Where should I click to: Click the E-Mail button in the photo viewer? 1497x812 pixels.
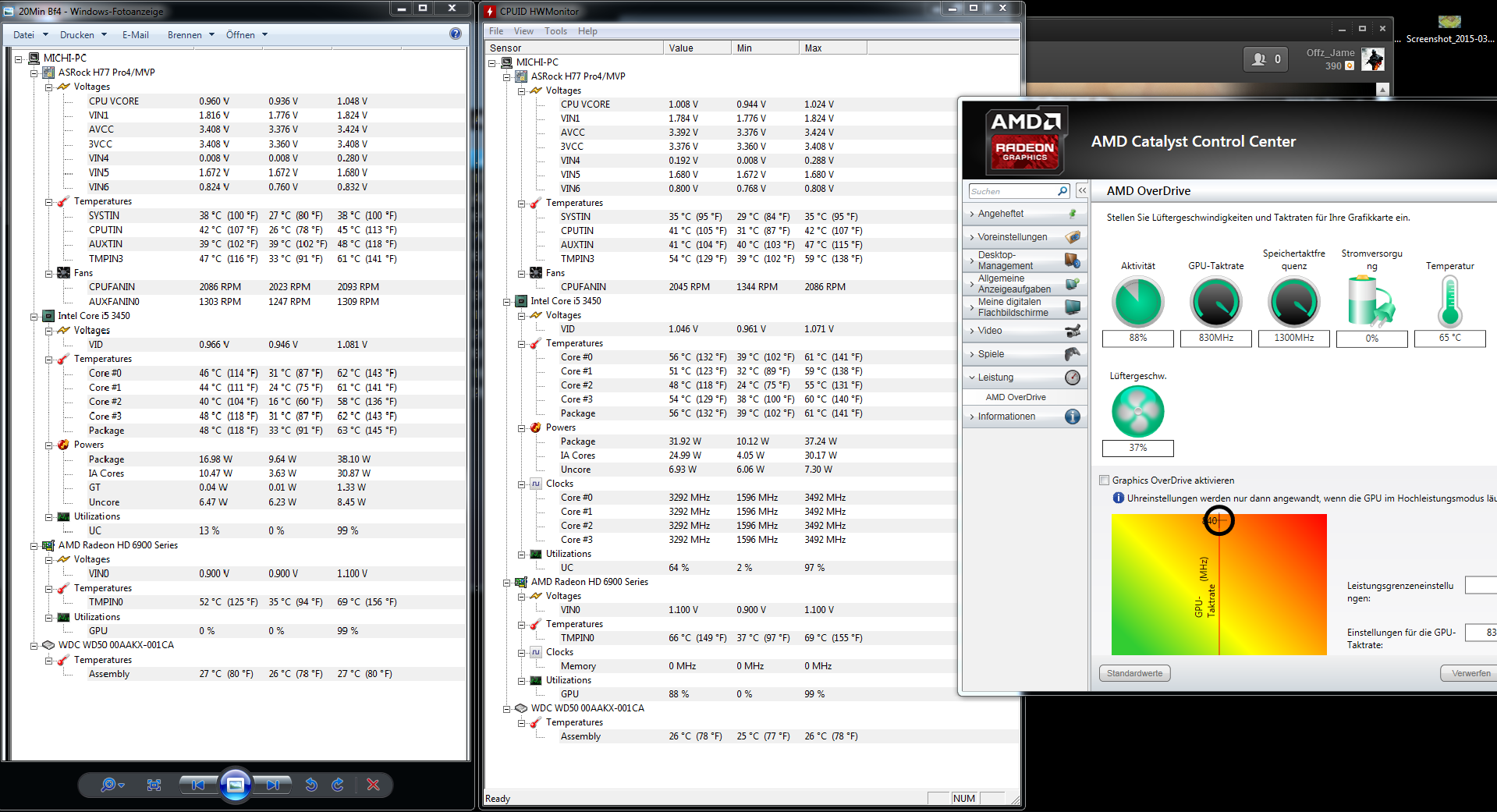(x=135, y=34)
